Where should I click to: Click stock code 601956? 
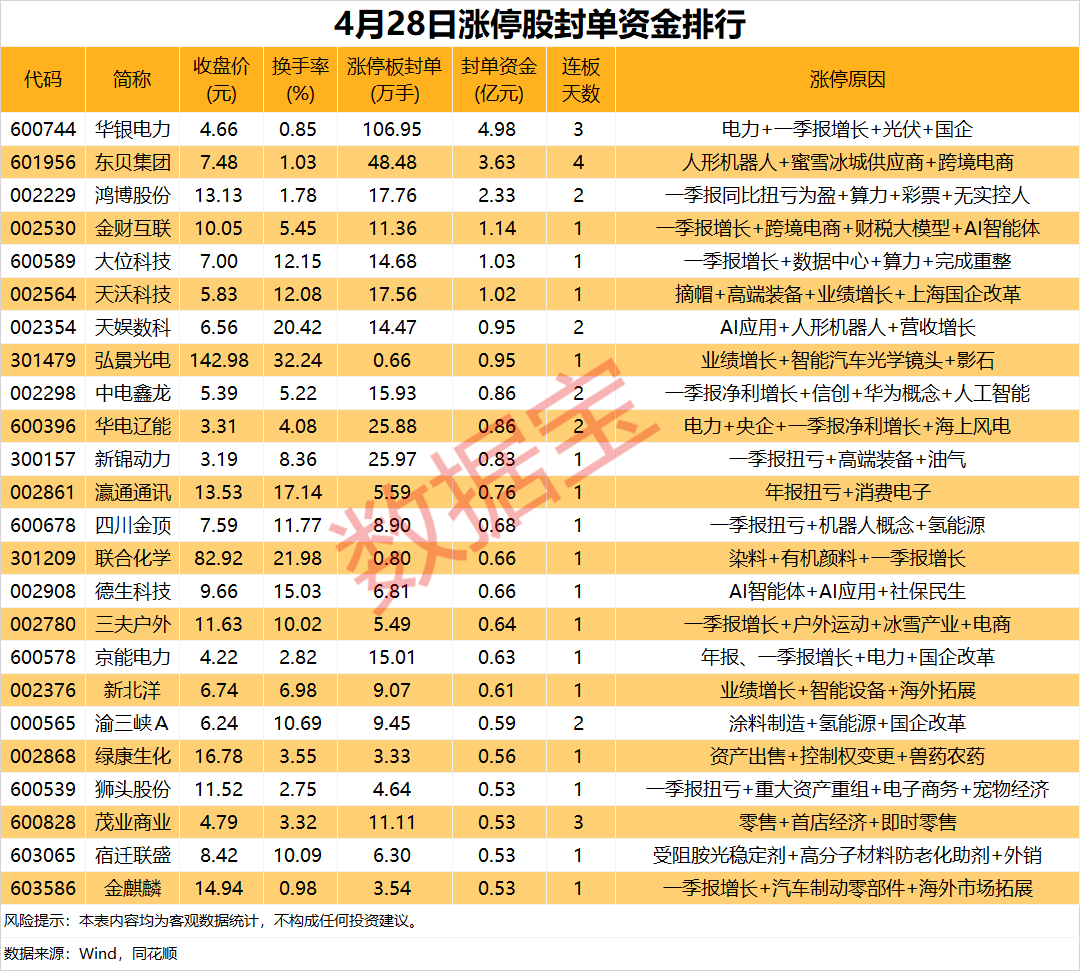click(43, 162)
